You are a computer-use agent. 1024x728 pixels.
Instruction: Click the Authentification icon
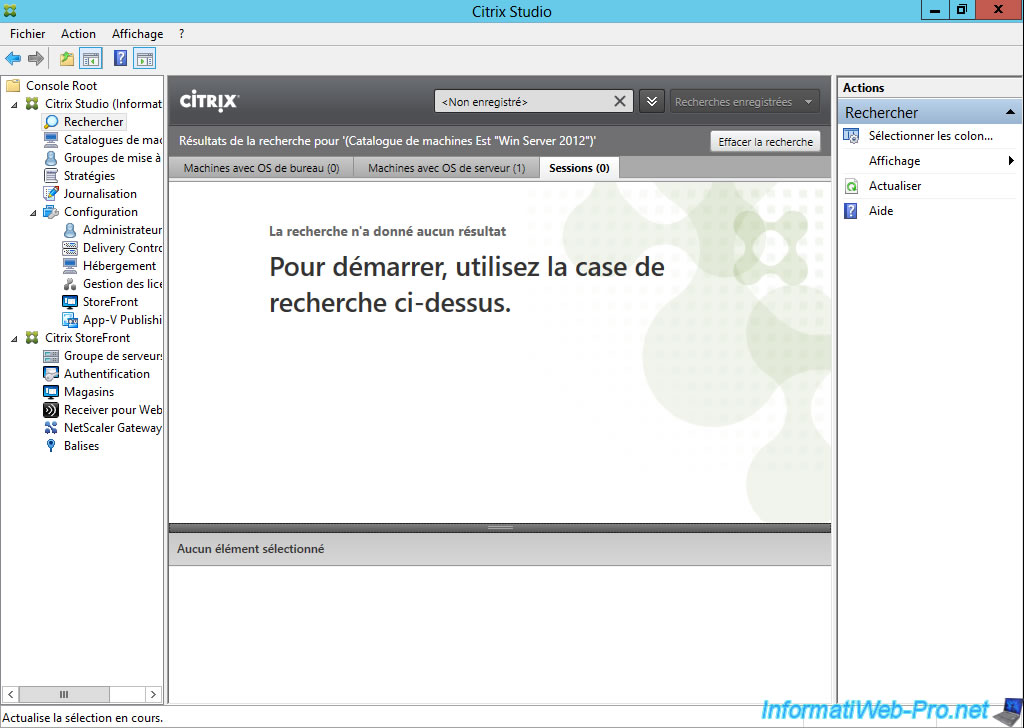pyautogui.click(x=51, y=374)
